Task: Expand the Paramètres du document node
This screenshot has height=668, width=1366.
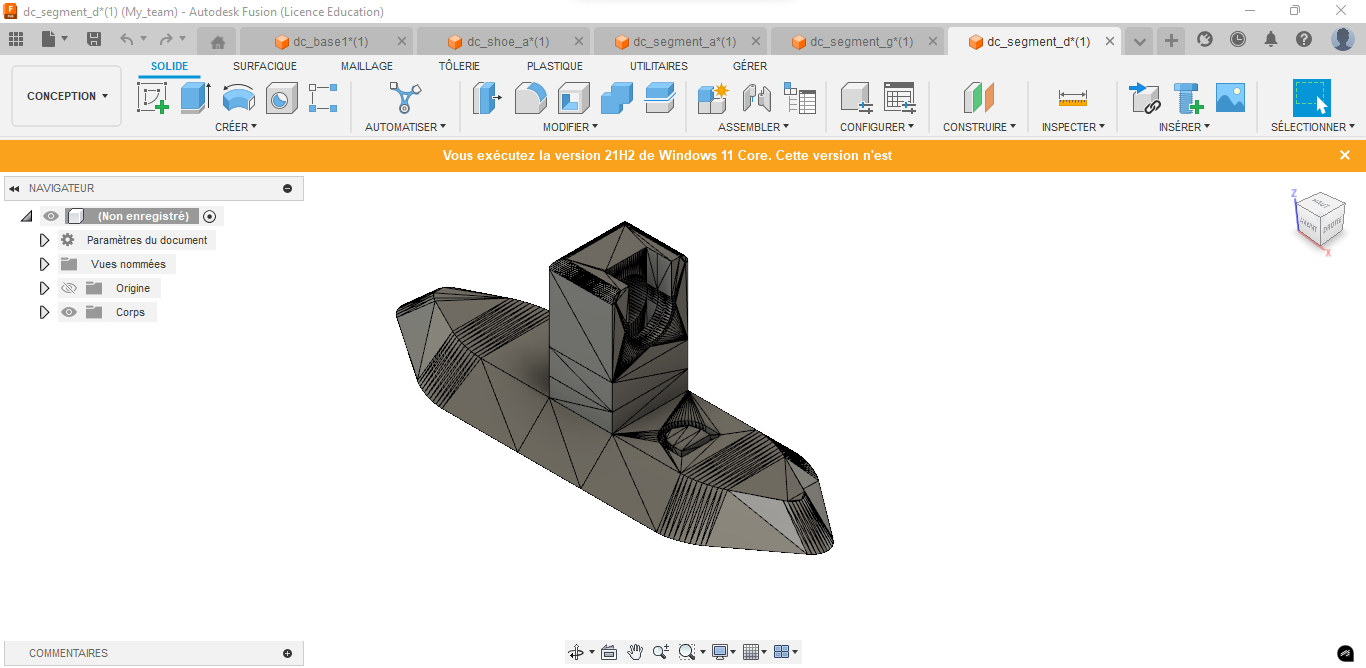Action: click(x=44, y=240)
